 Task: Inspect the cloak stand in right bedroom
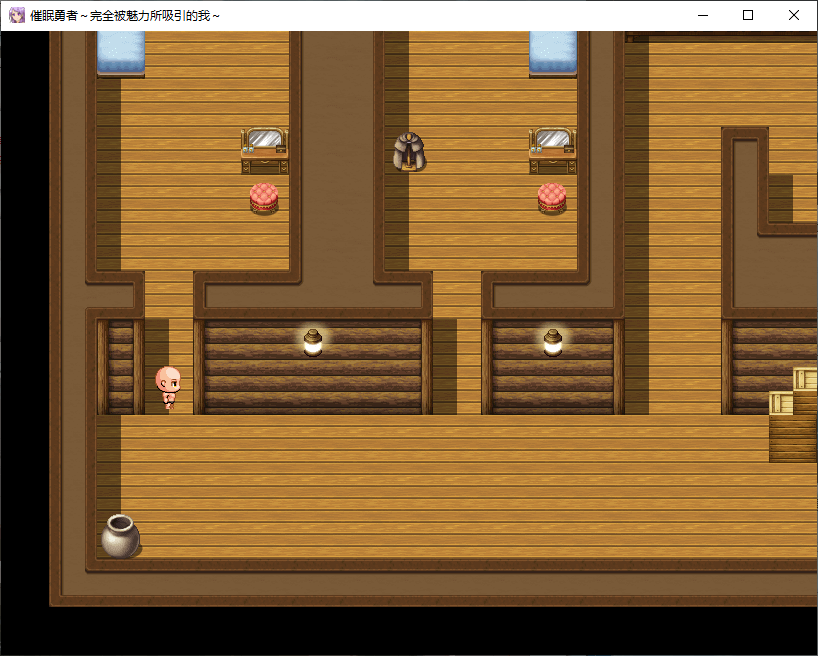tap(409, 151)
